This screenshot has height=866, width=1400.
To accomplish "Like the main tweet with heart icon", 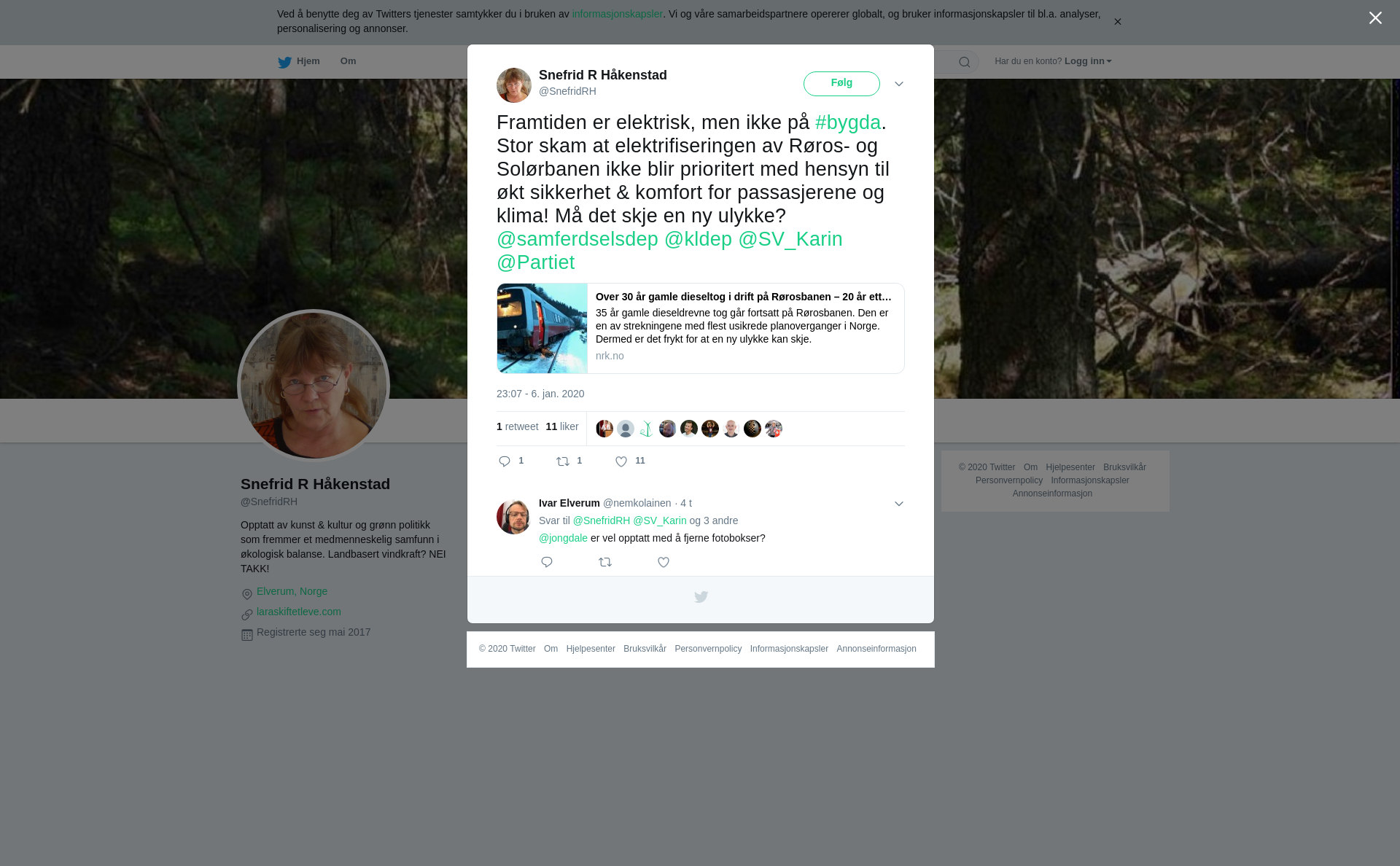I will 621,461.
